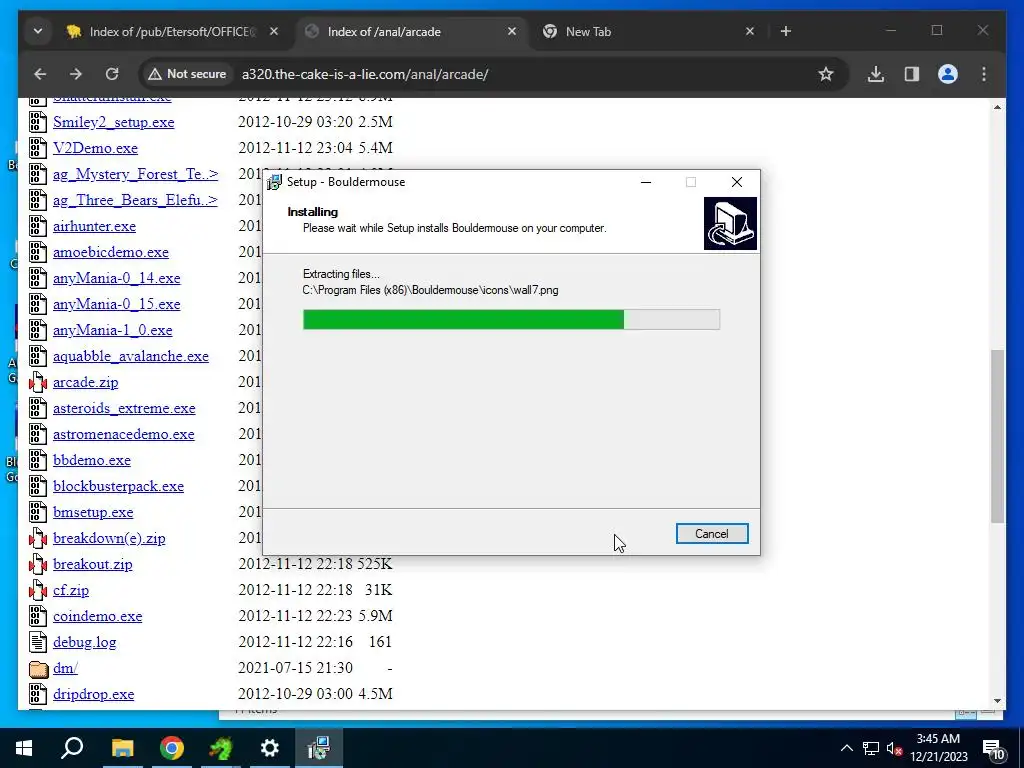The width and height of the screenshot is (1024, 768).
Task: Click the page's vertical scrollbar thumb
Action: click(x=997, y=436)
